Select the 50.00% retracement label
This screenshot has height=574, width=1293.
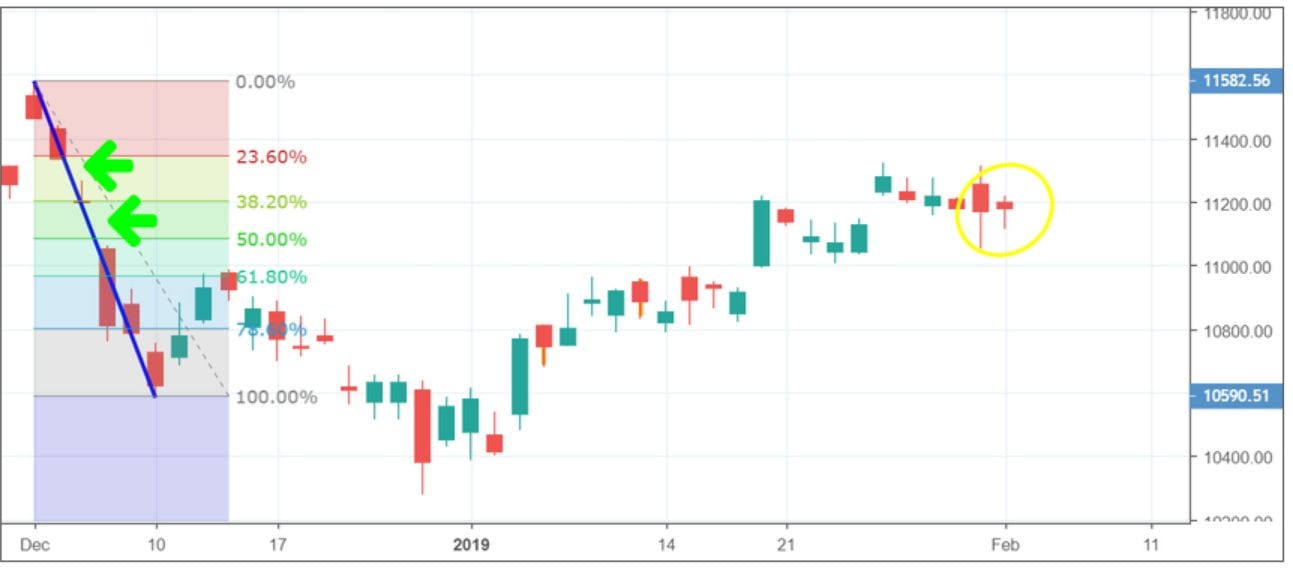point(271,240)
